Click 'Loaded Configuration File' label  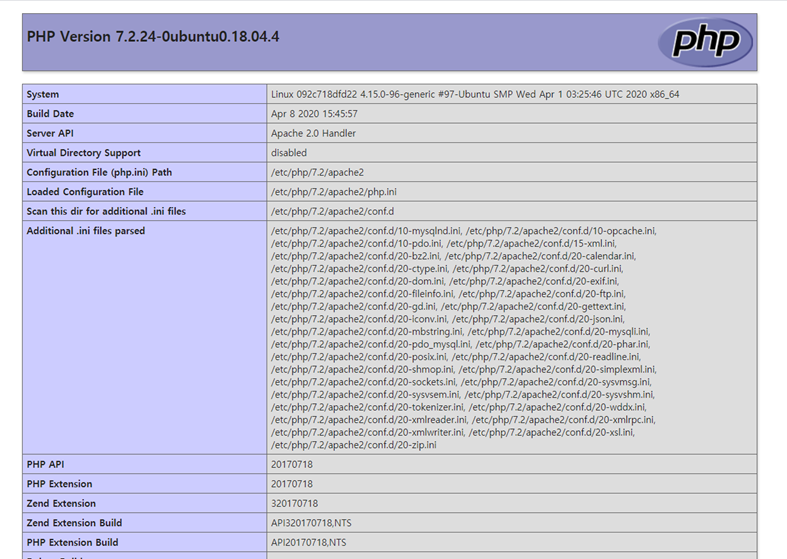(85, 192)
